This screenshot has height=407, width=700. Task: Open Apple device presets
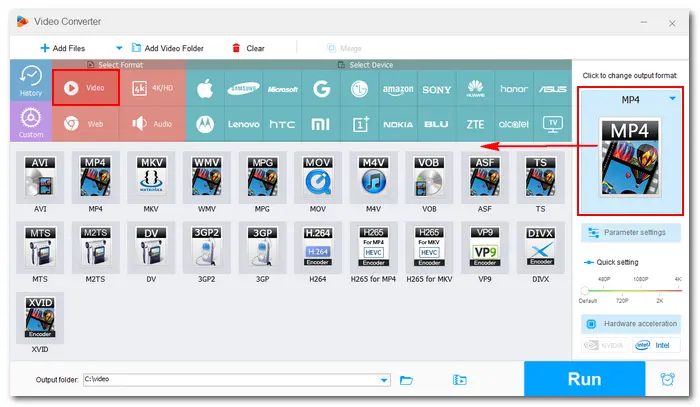point(205,88)
